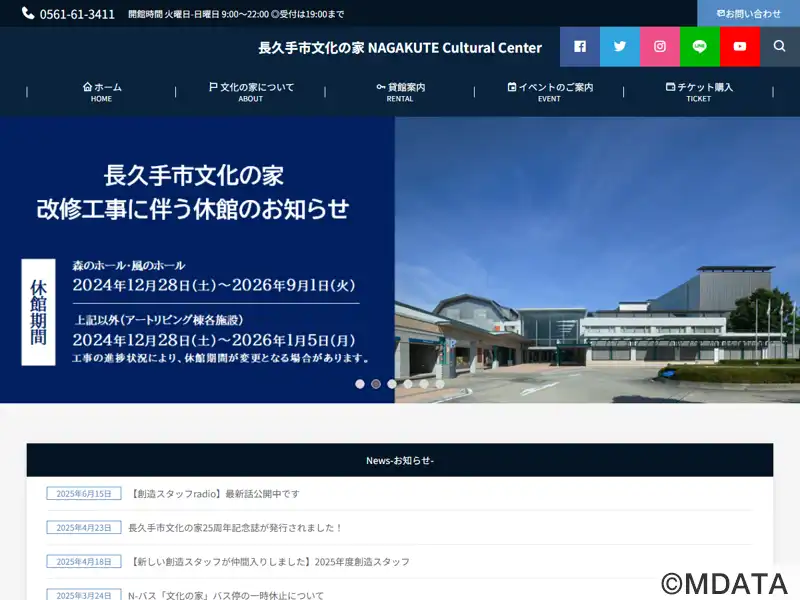Viewport: 800px width, 600px height.
Task: Click phone number 0561-61-3411
Action: point(77,14)
